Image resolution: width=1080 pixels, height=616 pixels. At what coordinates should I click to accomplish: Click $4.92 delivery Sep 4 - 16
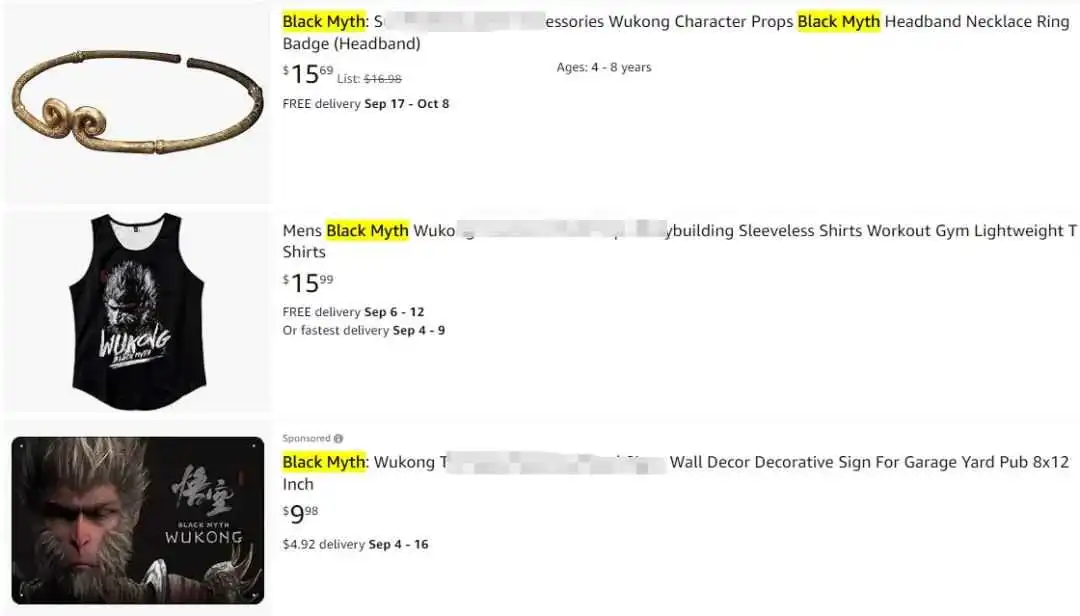click(x=355, y=544)
